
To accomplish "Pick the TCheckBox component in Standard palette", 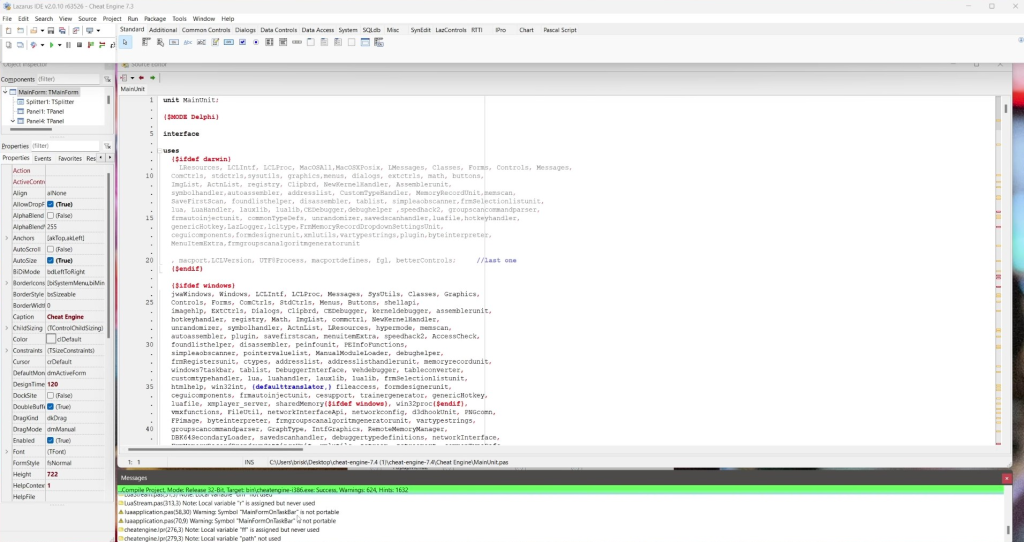I will coord(244,42).
